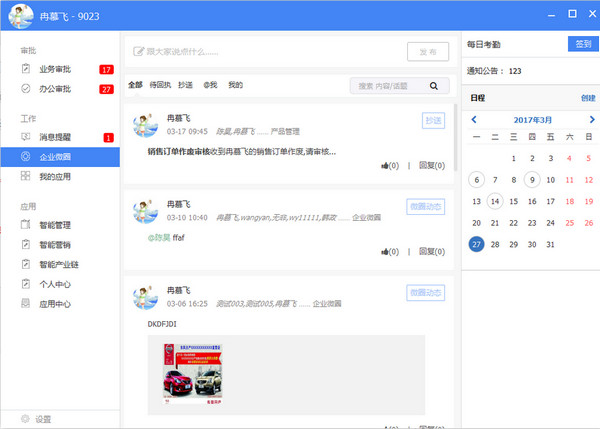Click the 发布 publish button

coord(428,52)
